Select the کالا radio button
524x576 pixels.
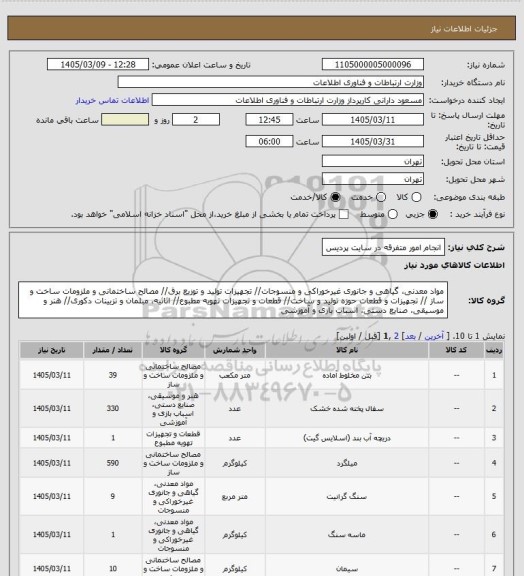416,197
